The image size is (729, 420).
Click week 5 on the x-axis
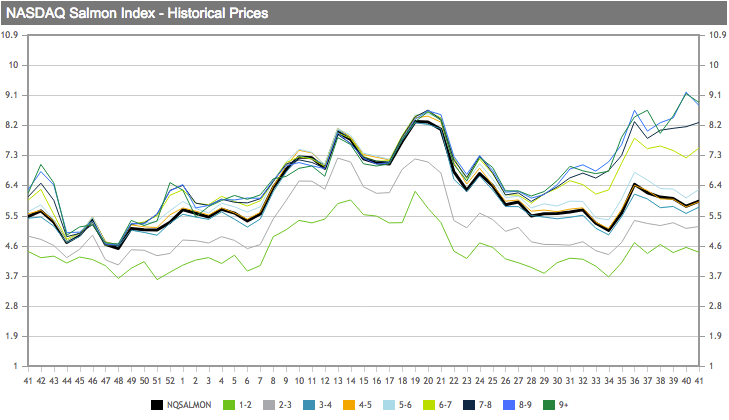tap(234, 381)
